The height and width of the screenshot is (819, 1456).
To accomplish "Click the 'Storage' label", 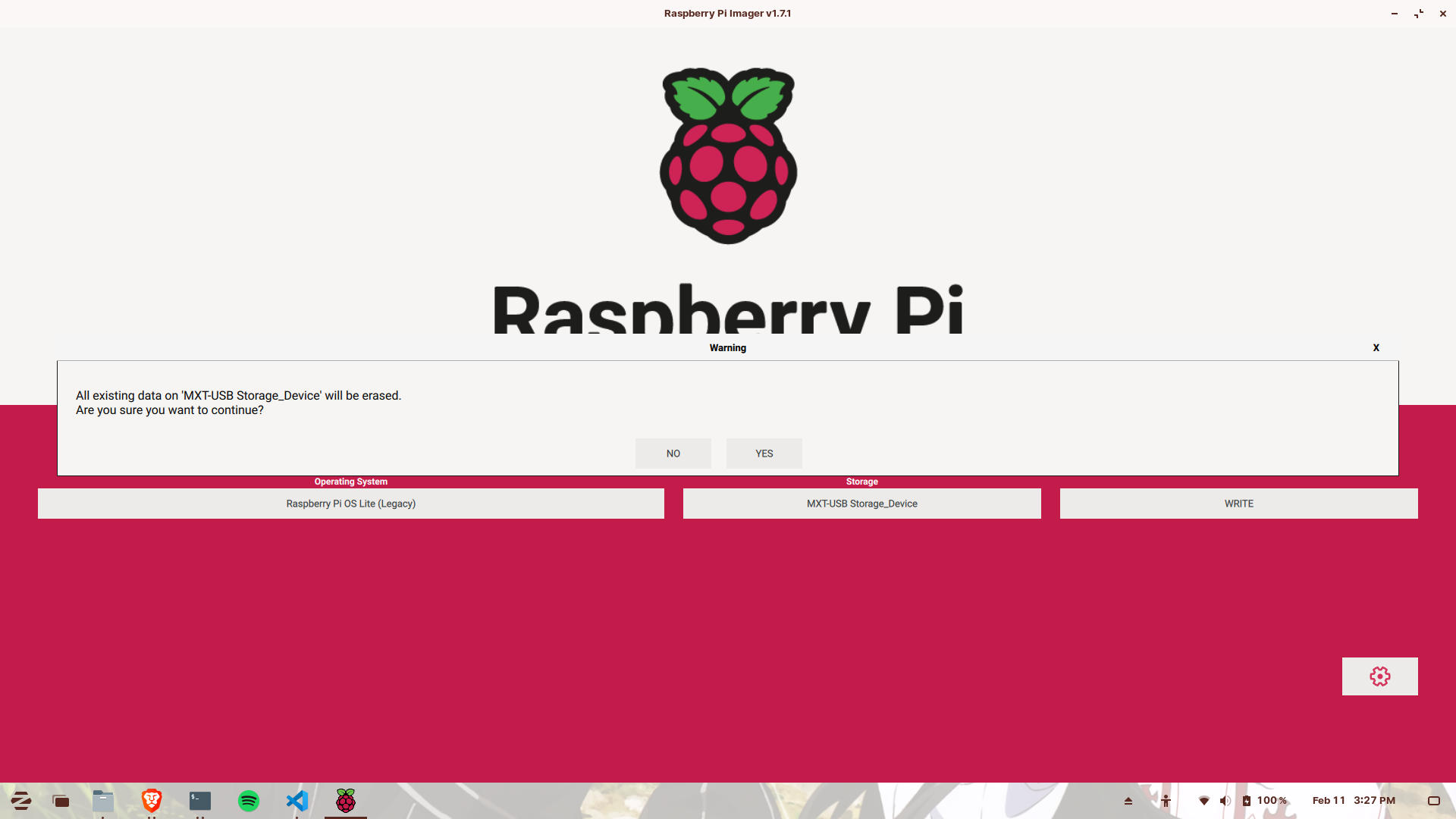I will tap(862, 482).
